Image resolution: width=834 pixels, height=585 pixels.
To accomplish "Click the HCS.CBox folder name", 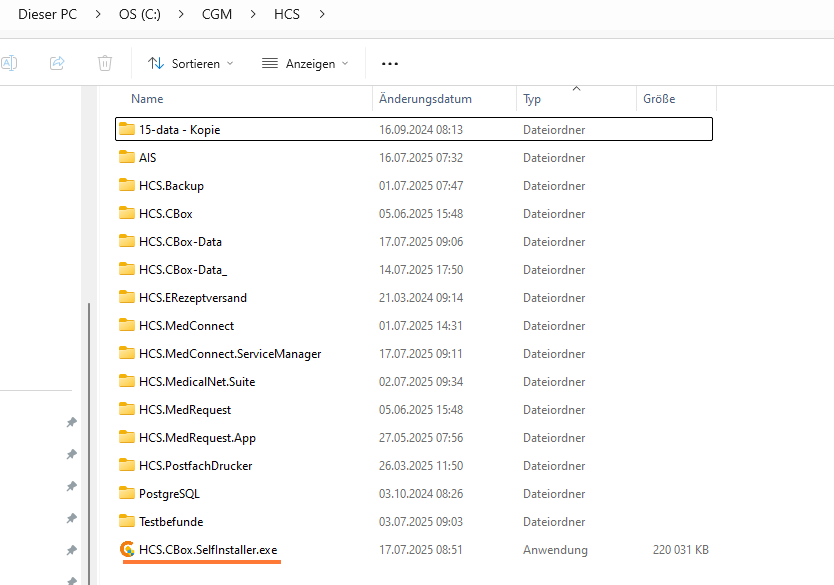I will (x=165, y=214).
